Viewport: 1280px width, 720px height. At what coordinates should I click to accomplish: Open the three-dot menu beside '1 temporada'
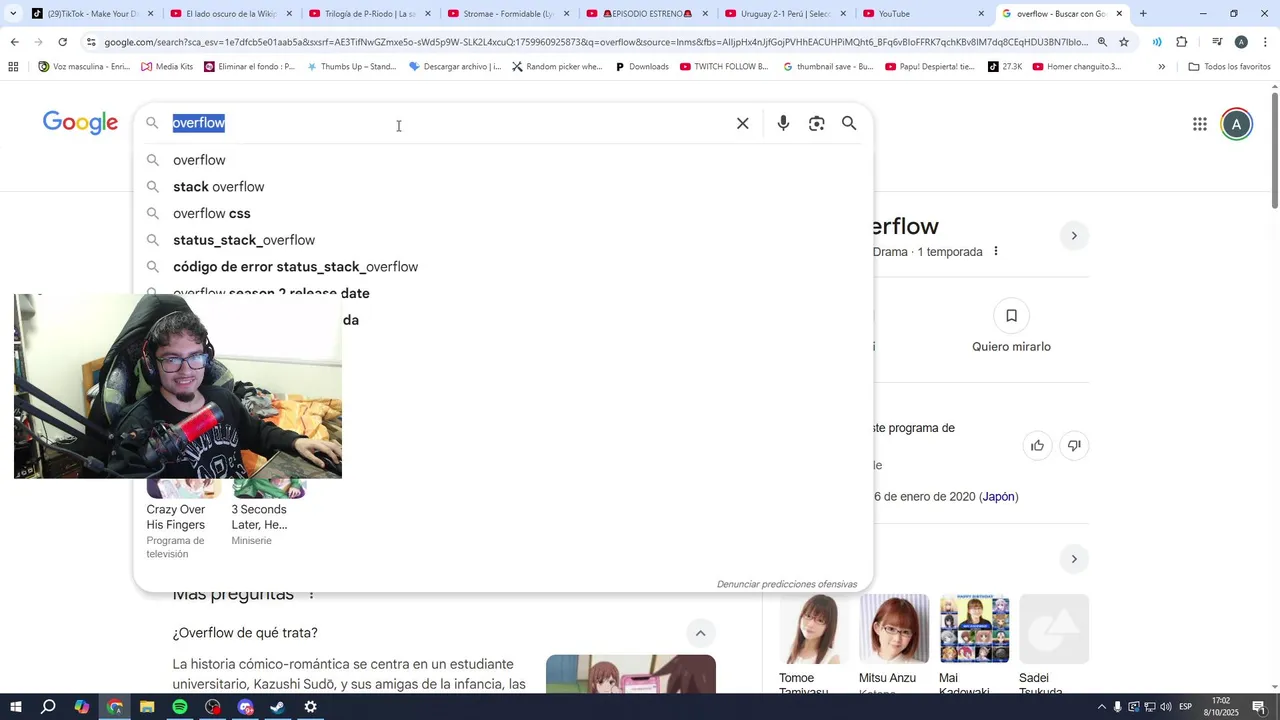[995, 251]
